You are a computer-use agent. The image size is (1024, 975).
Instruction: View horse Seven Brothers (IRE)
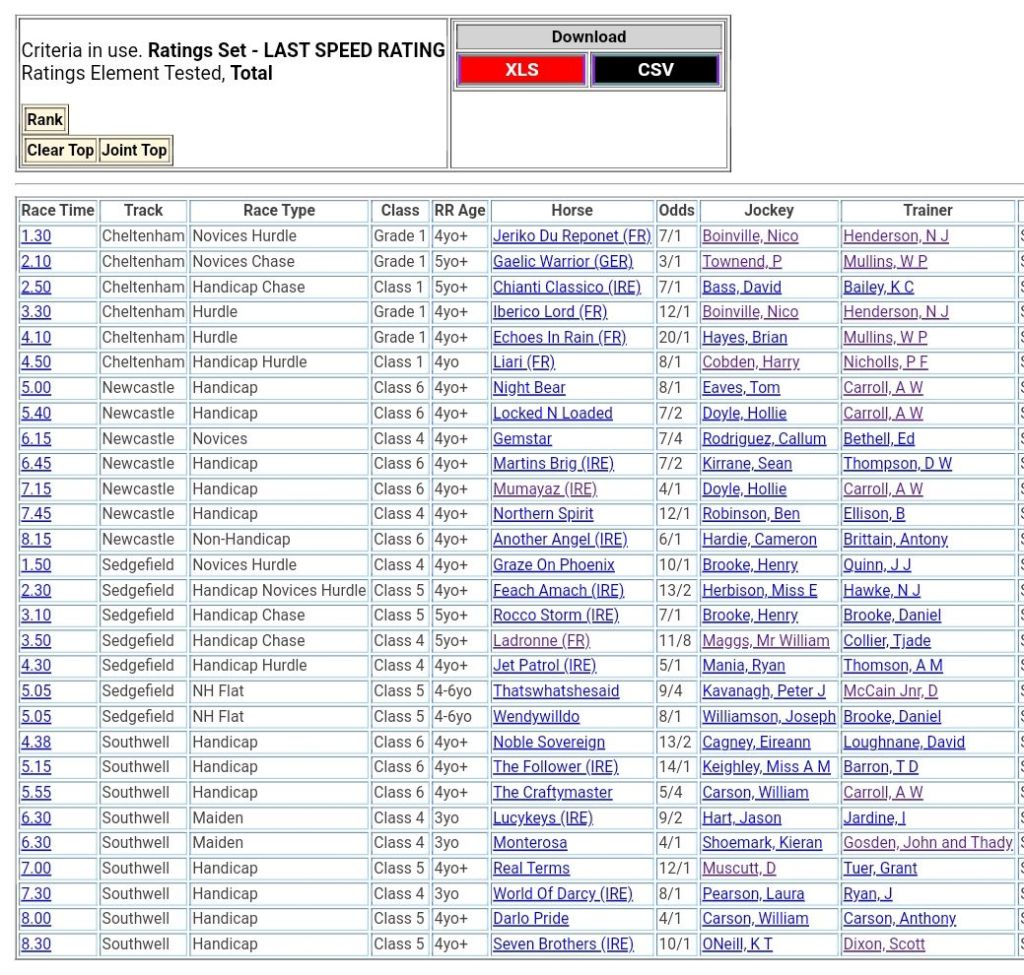[x=562, y=944]
